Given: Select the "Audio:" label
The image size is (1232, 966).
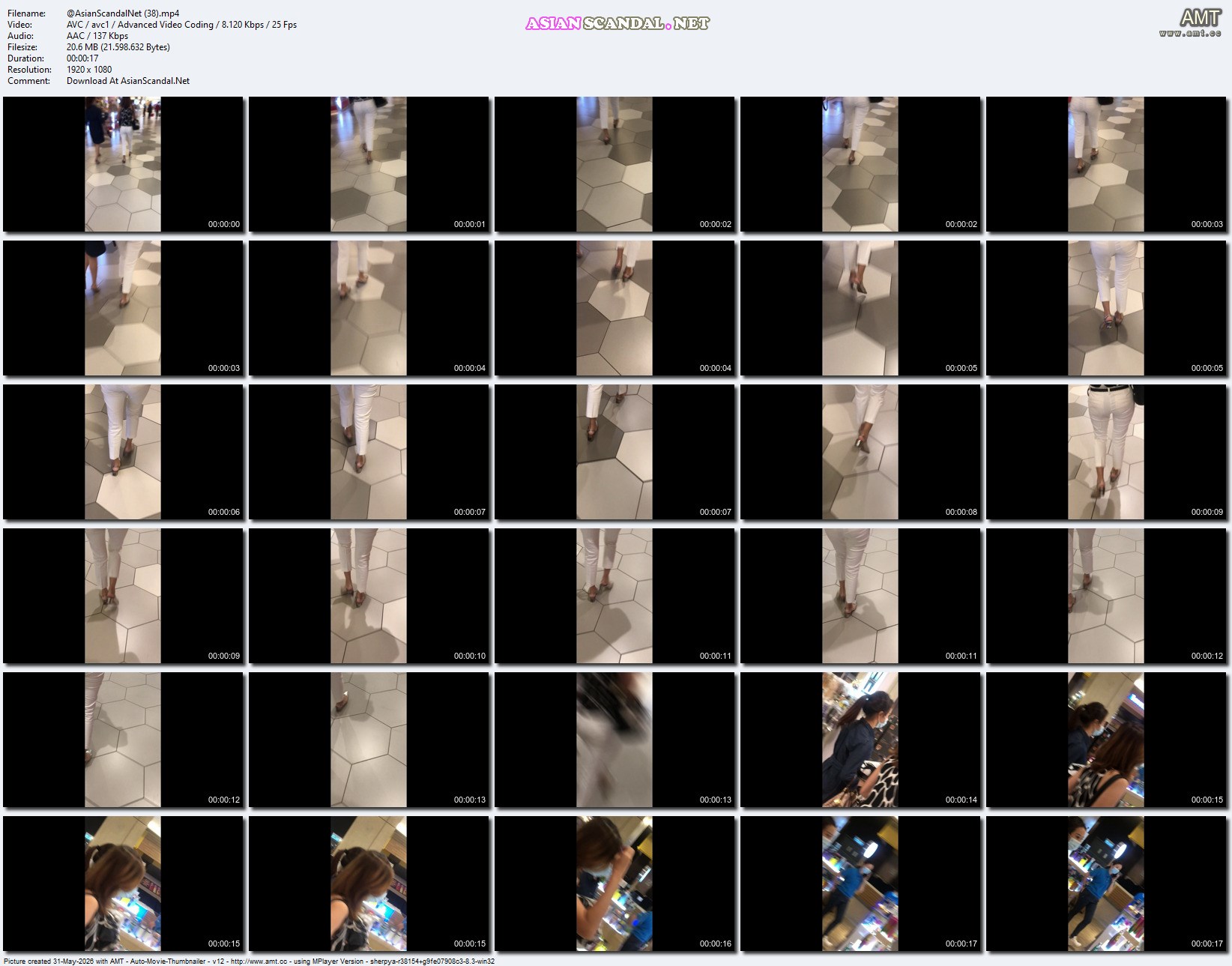Looking at the screenshot, I should click(20, 36).
